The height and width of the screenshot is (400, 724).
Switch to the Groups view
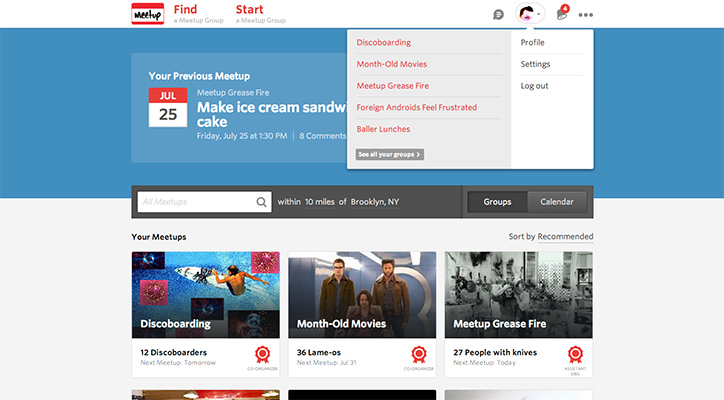coord(497,202)
